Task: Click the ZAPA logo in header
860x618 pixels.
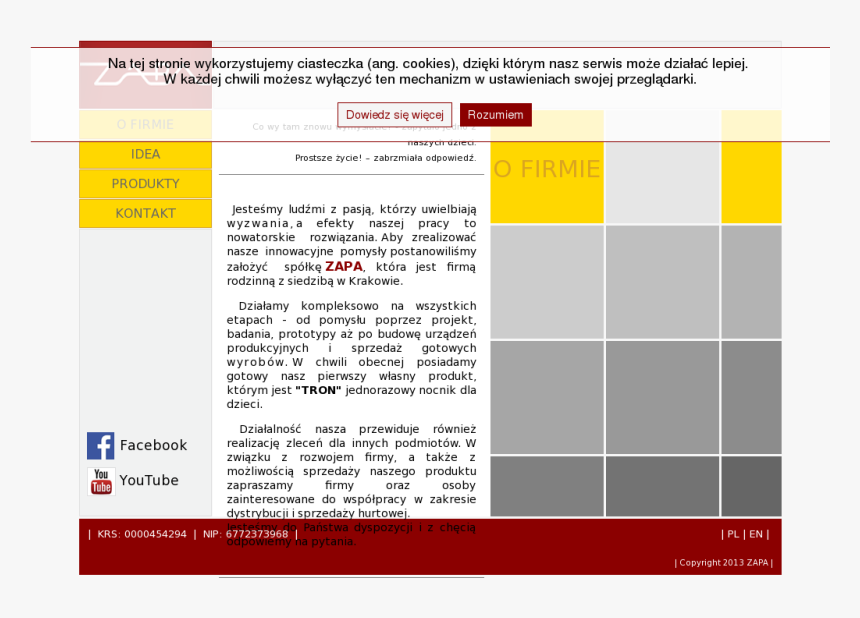Action: 145,75
